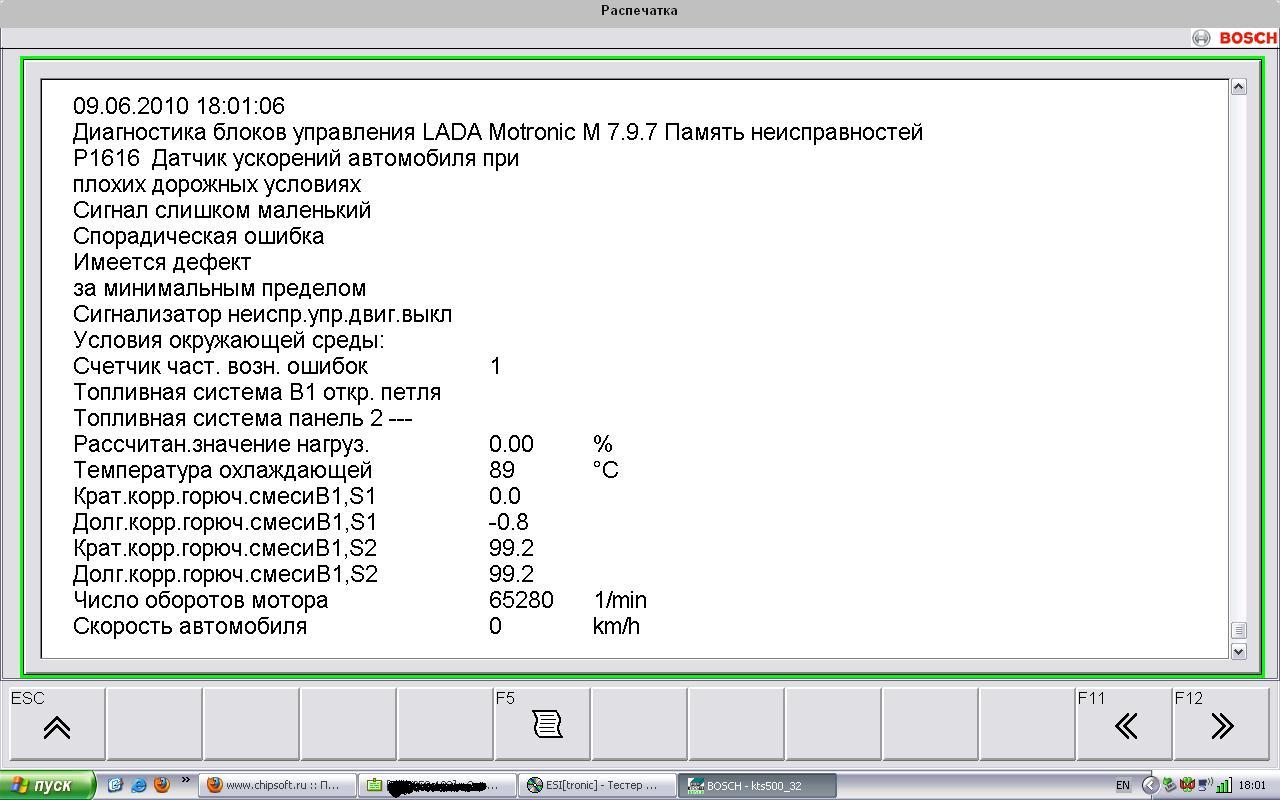Open Firefox from quick launch bar
The width and height of the screenshot is (1280, 800).
point(161,785)
